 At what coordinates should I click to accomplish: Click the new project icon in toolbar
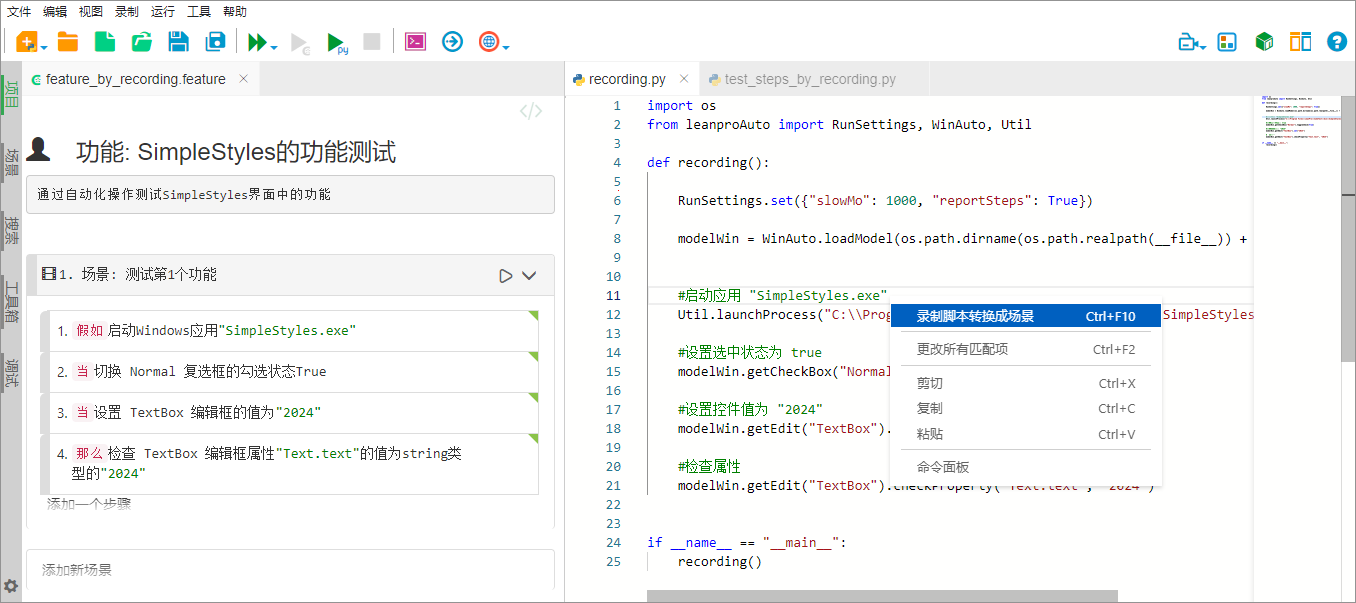[x=26, y=42]
